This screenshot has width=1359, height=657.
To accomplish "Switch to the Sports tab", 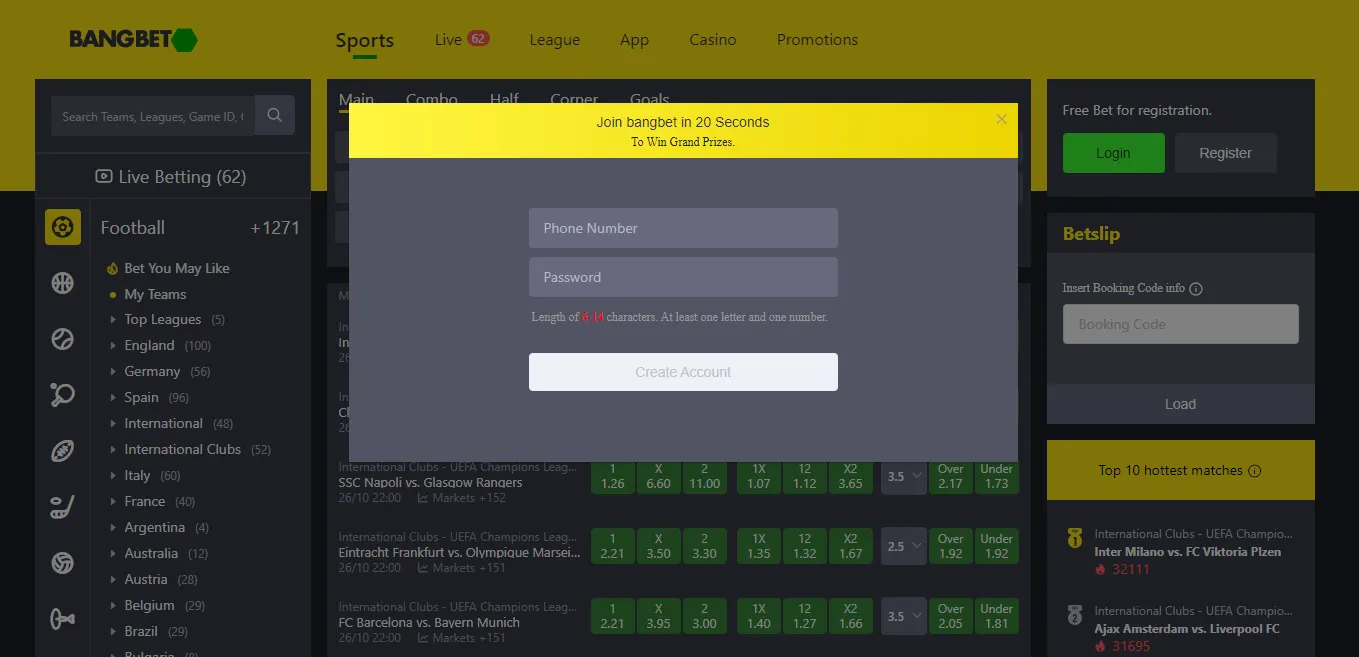I will [x=364, y=41].
